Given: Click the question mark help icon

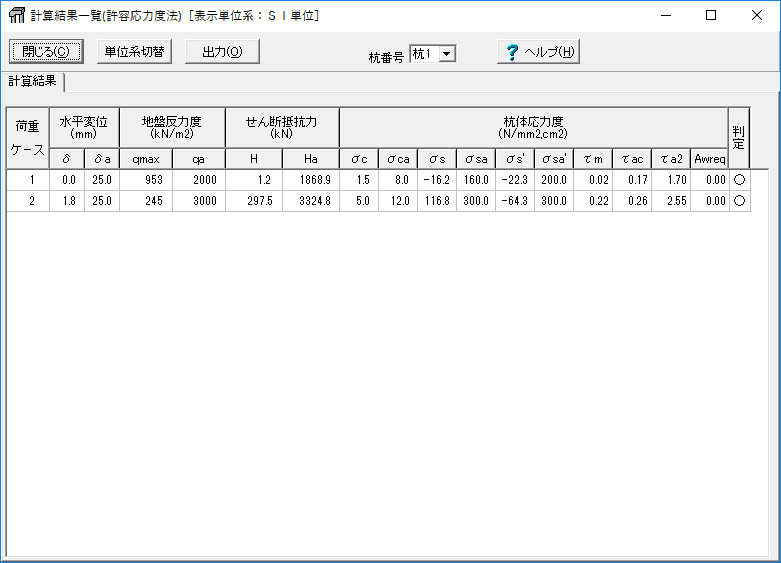Looking at the screenshot, I should click(512, 53).
